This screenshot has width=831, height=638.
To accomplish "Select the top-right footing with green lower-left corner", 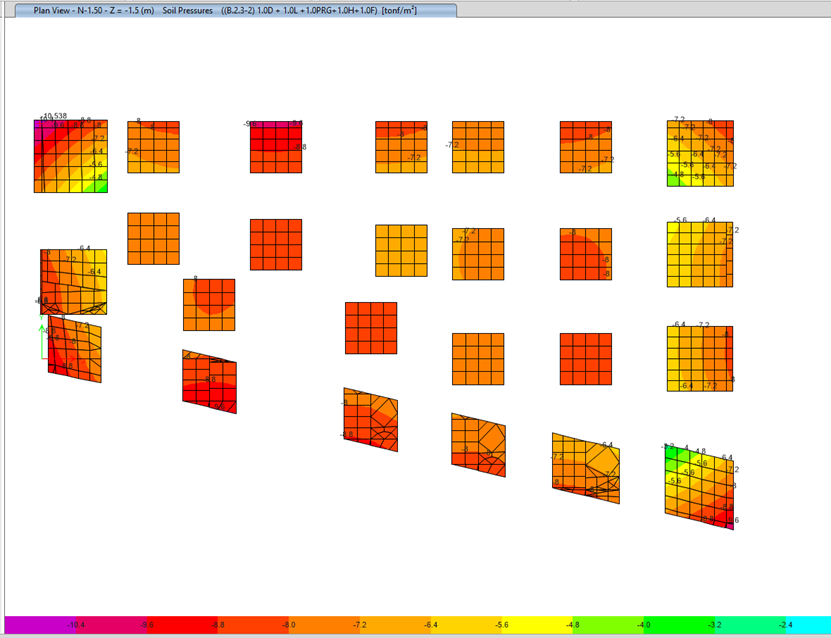I will coord(701,153).
